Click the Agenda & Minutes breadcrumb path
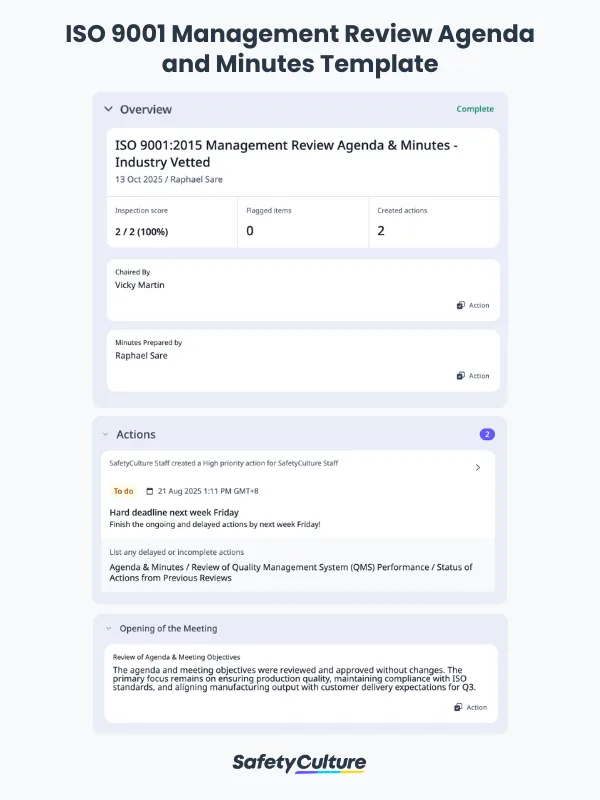 [x=290, y=573]
